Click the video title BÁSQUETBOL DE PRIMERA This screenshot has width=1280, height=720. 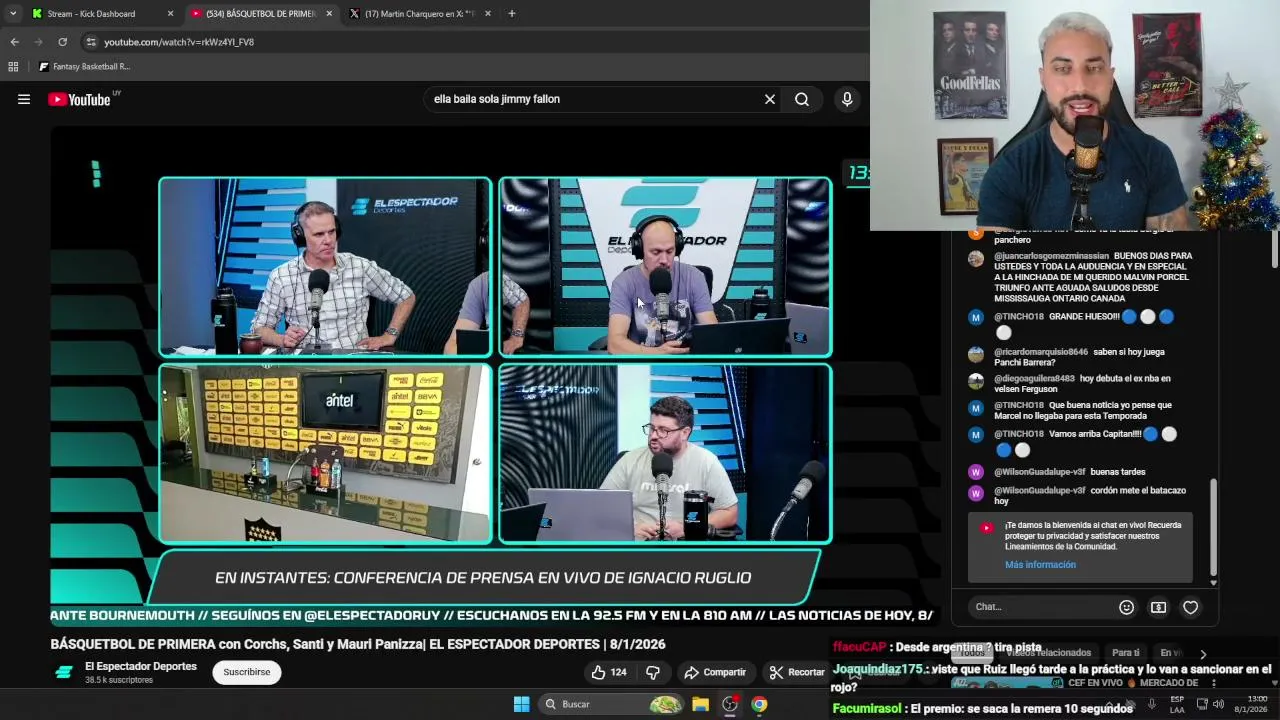(358, 644)
